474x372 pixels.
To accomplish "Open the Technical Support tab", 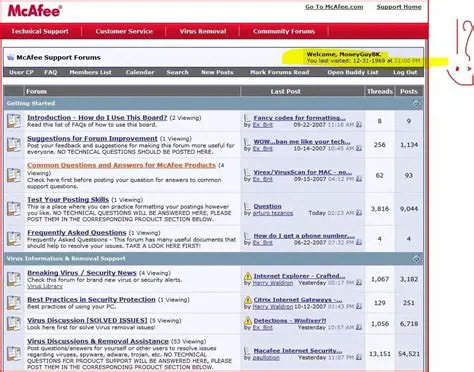I will [x=40, y=31].
